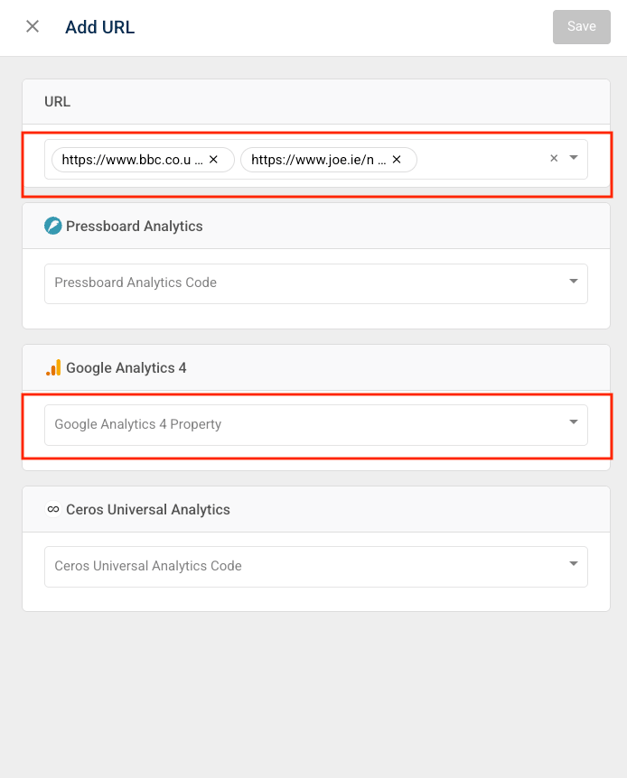Click the Save button
Image resolution: width=627 pixels, height=778 pixels.
(581, 27)
